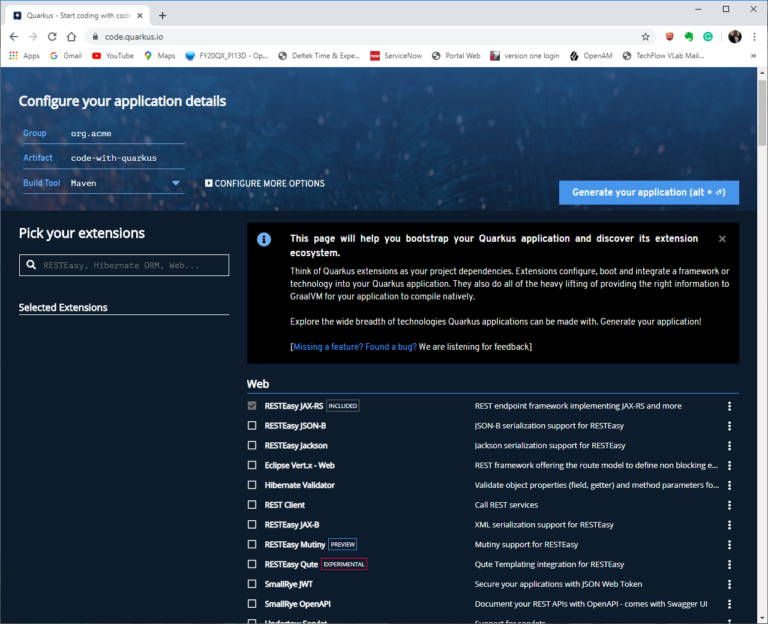Open the Grammarly extension icon
Image resolution: width=768 pixels, height=624 pixels.
(708, 37)
